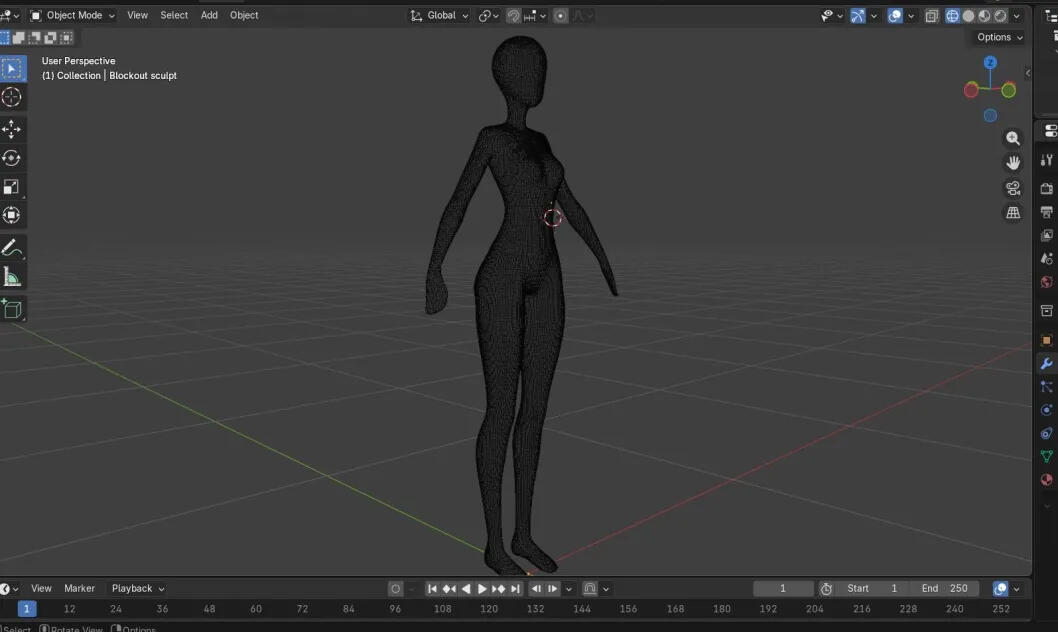Screen dimensions: 1058x632
Task: Select the Annotate pencil tool
Action: (x=11, y=248)
